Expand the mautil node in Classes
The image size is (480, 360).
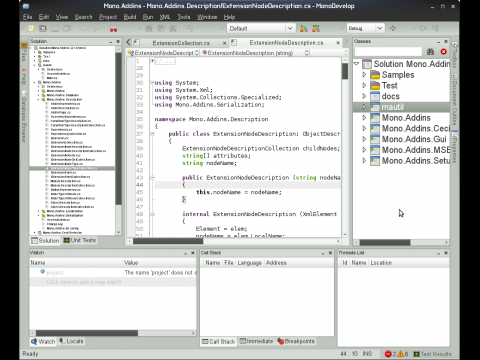[364, 107]
